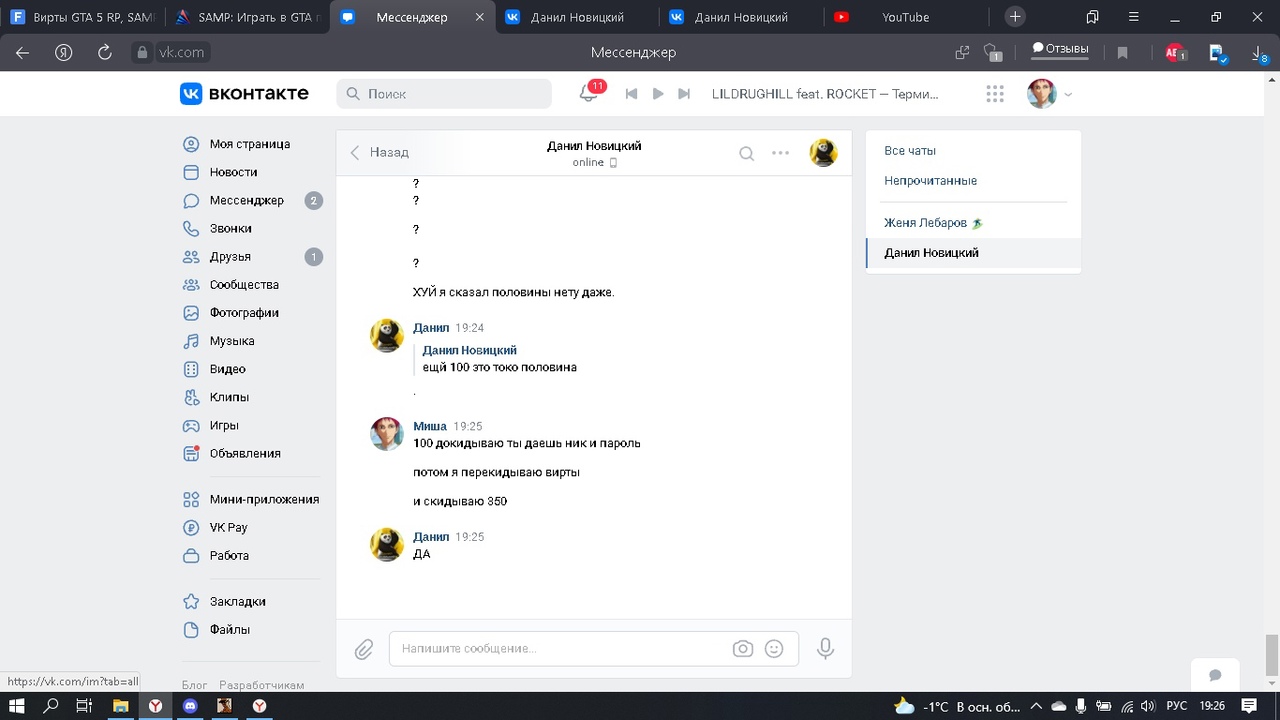The width and height of the screenshot is (1280, 720).
Task: Open Музыка section in sidebar
Action: (x=232, y=341)
